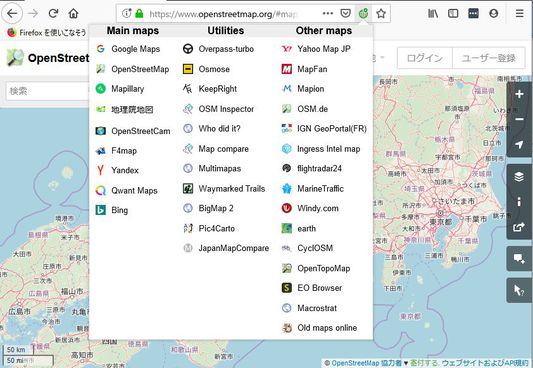Image resolution: width=533 pixels, height=368 pixels.
Task: Open the Firefox Library icon
Action: (x=433, y=14)
